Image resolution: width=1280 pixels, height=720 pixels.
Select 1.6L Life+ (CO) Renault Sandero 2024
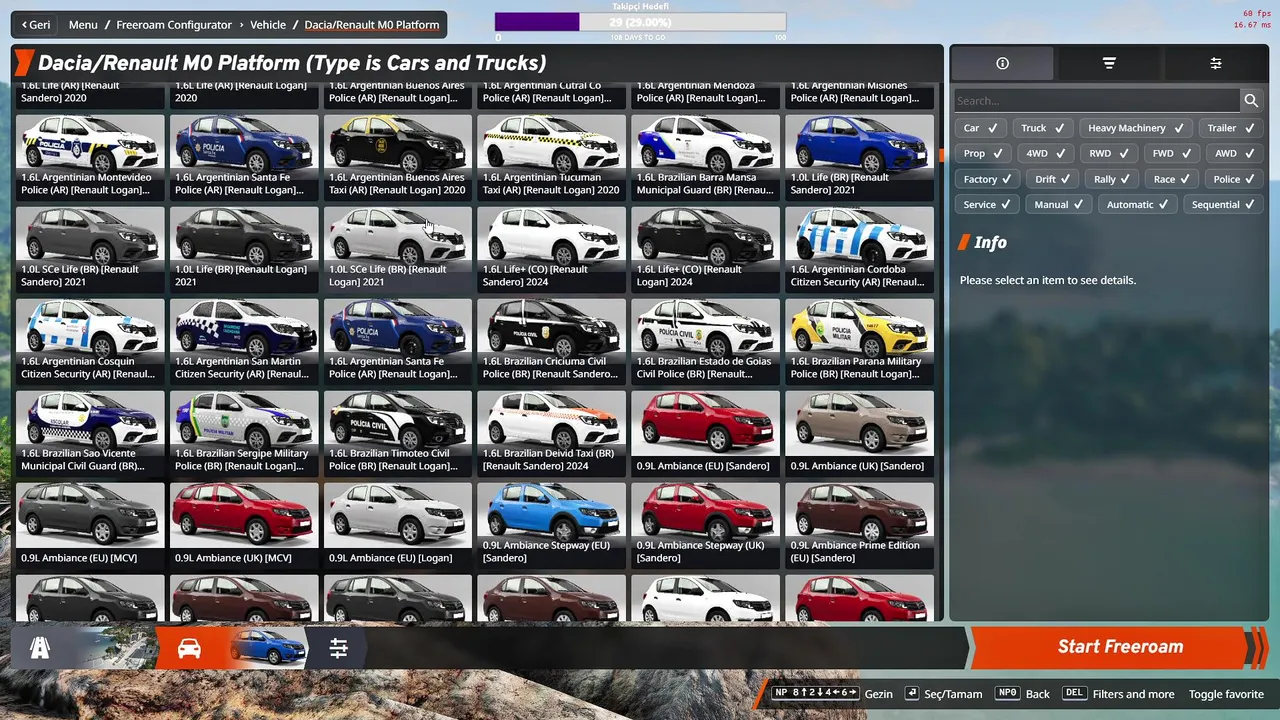pyautogui.click(x=551, y=249)
